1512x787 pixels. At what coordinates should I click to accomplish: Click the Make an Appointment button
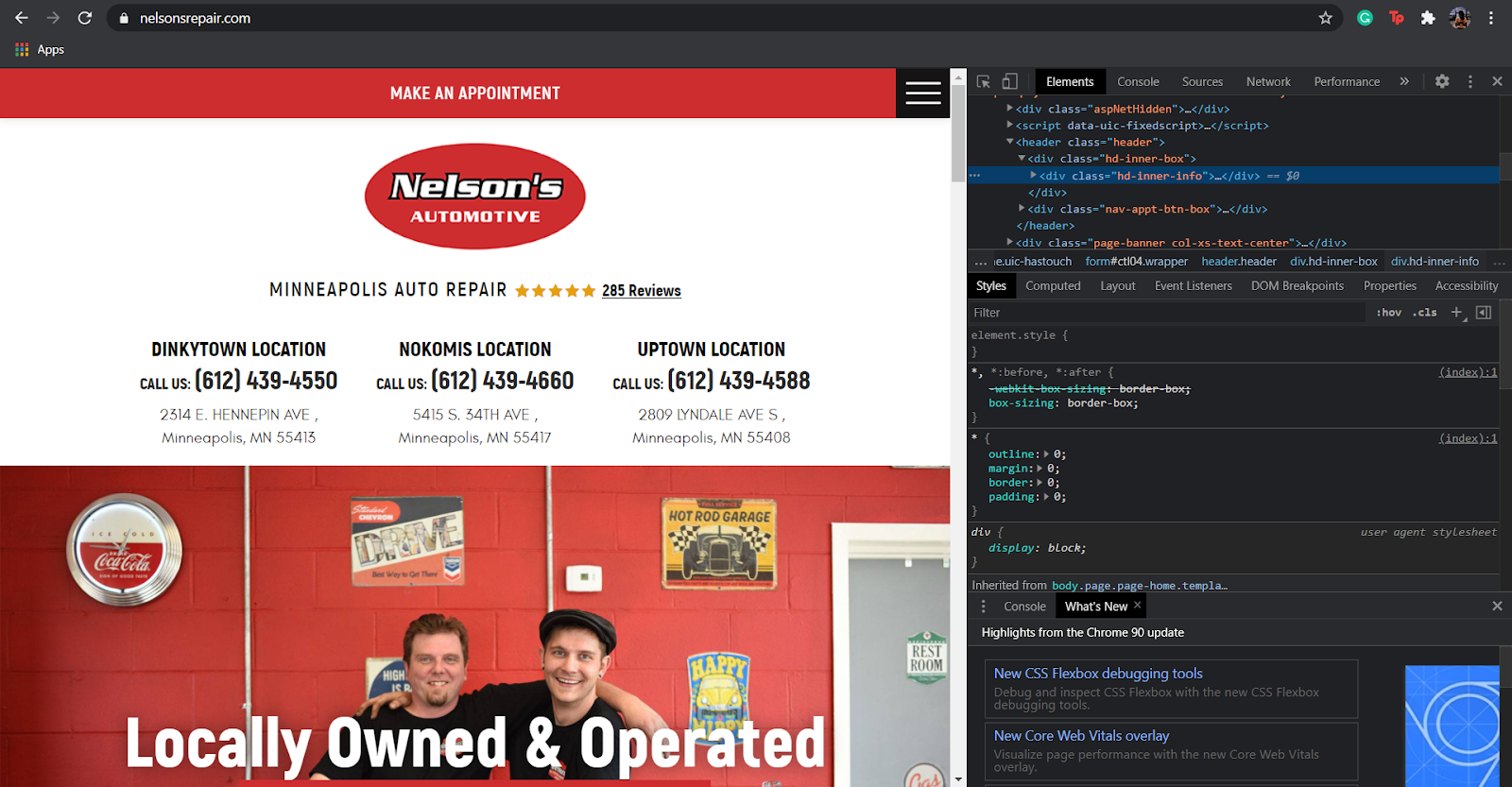coord(475,93)
